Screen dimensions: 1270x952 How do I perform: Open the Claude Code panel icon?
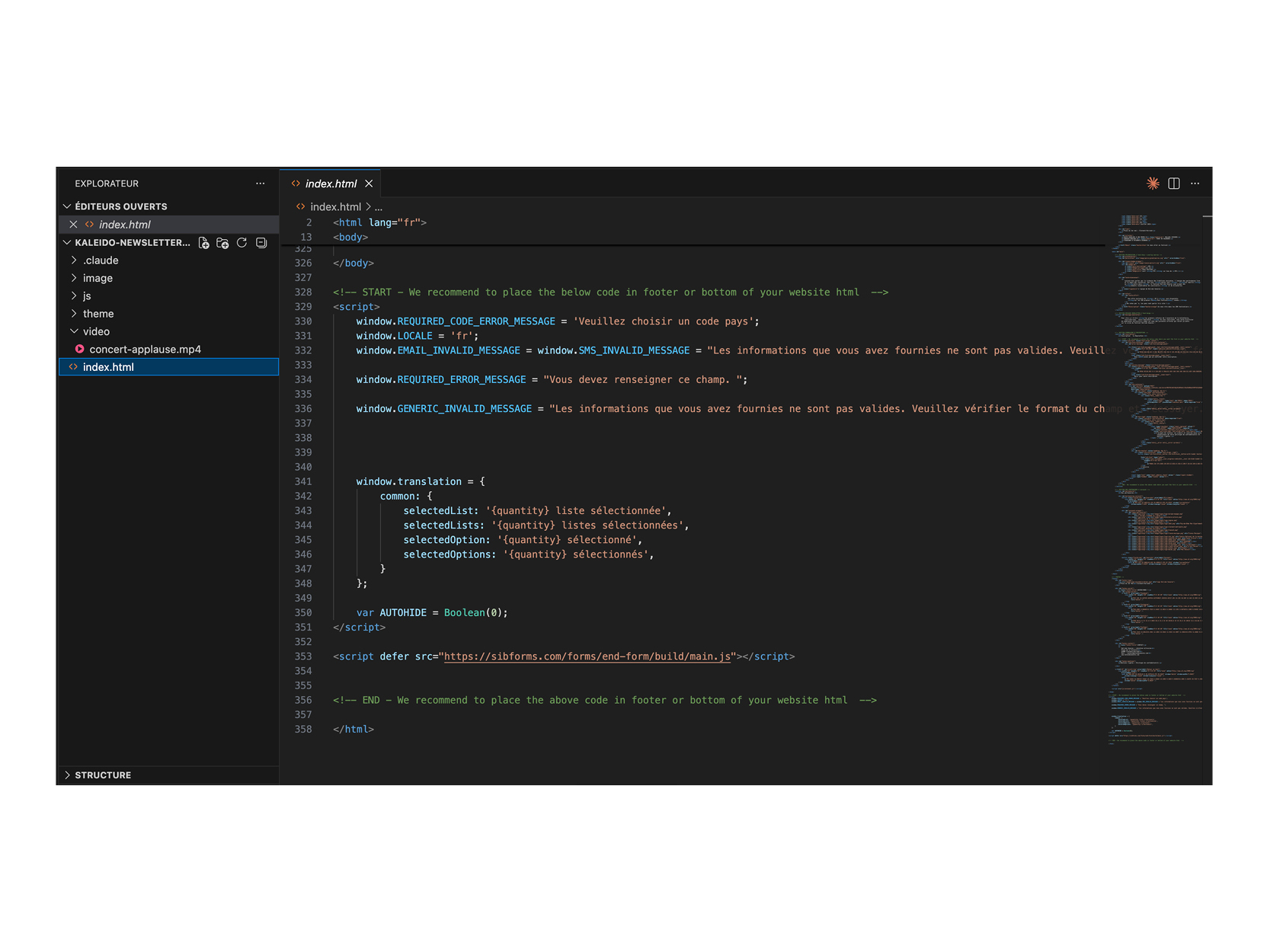coord(1153,184)
